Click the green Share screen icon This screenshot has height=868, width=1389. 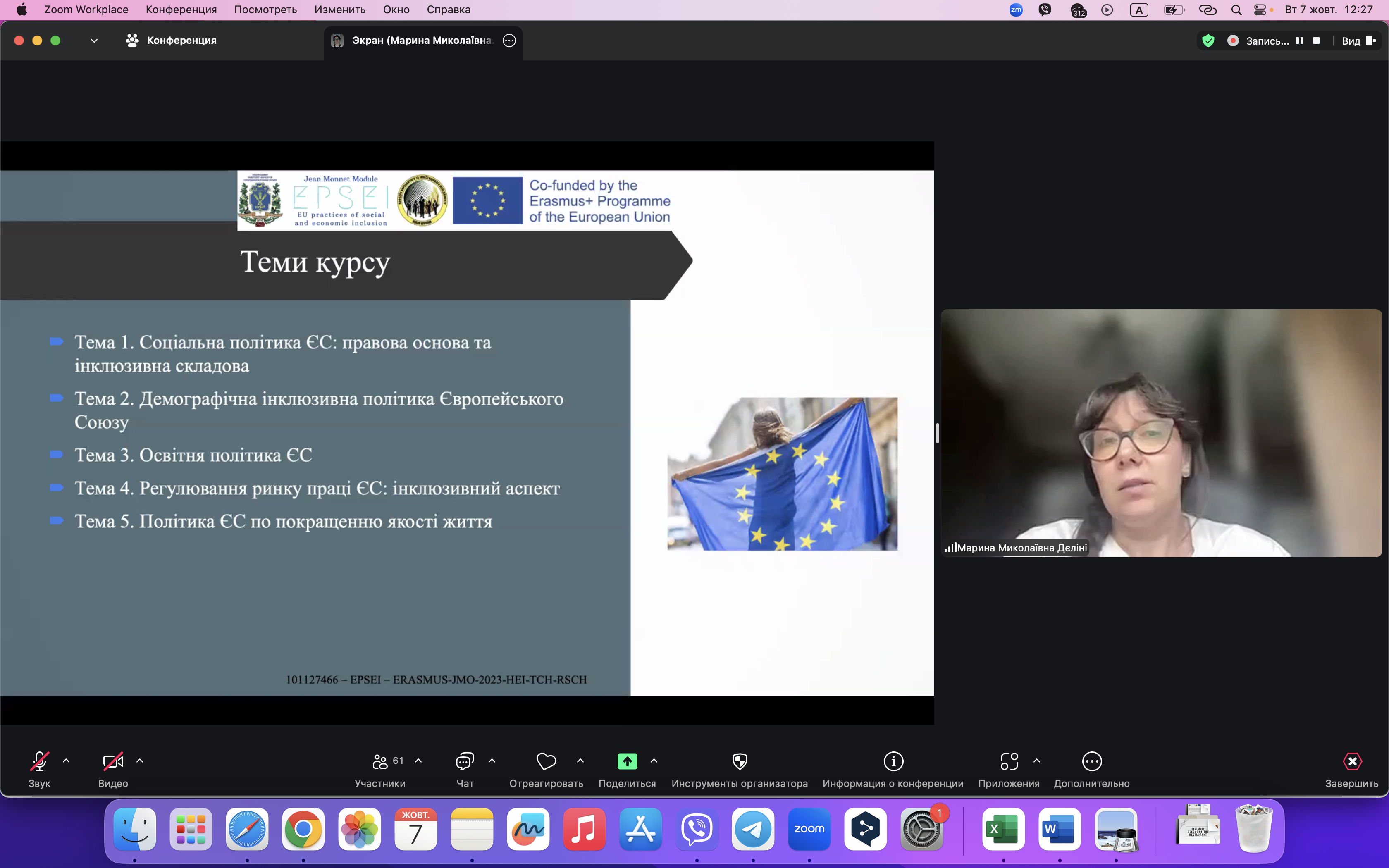click(627, 762)
